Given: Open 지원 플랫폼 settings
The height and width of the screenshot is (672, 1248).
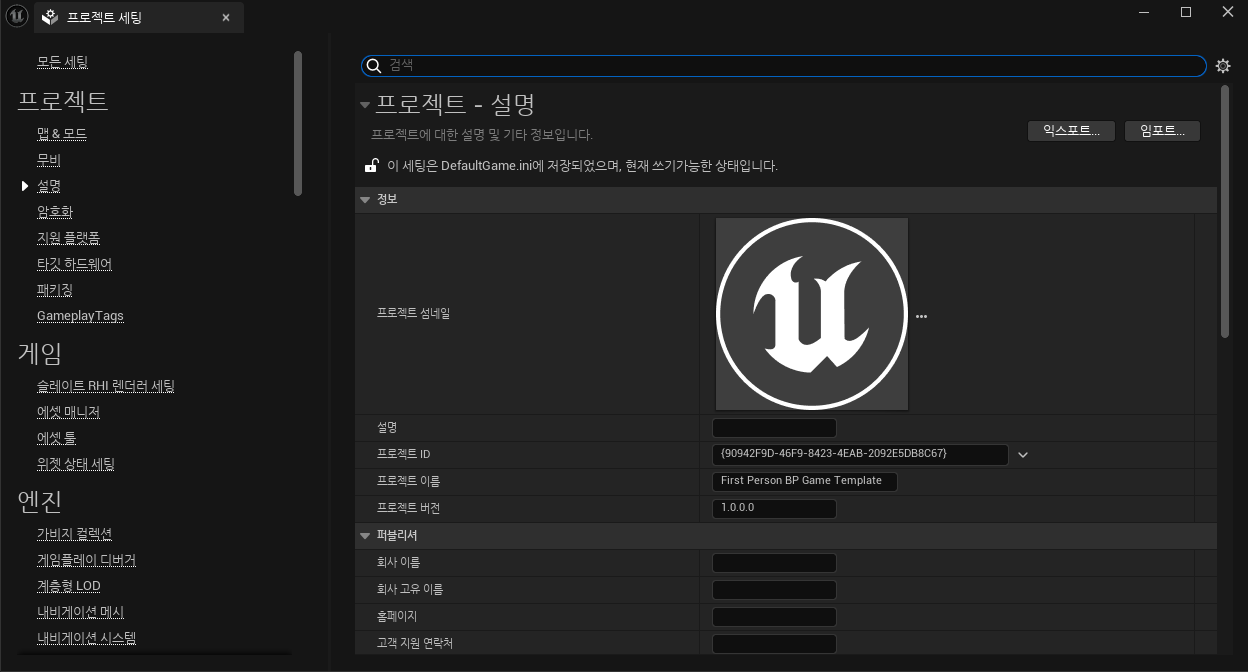Looking at the screenshot, I should click(x=68, y=238).
